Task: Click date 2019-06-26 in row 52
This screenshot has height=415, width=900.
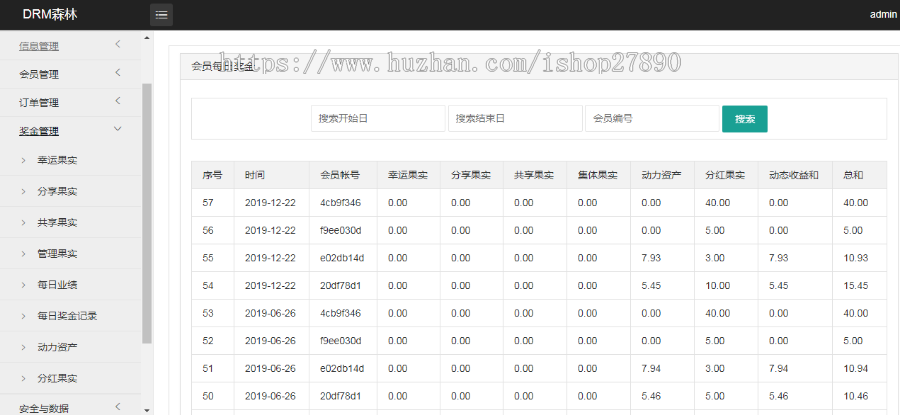Action: point(270,340)
